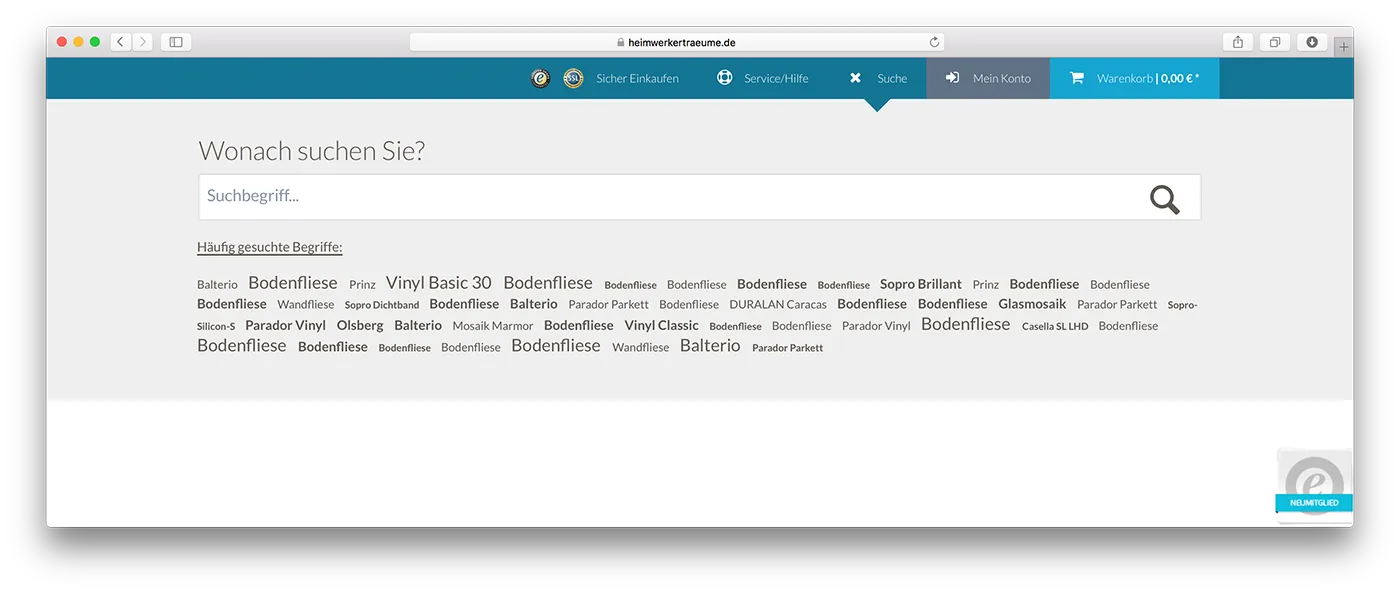Toggle the Safari sidebar button
The height and width of the screenshot is (593, 1400).
[x=176, y=42]
